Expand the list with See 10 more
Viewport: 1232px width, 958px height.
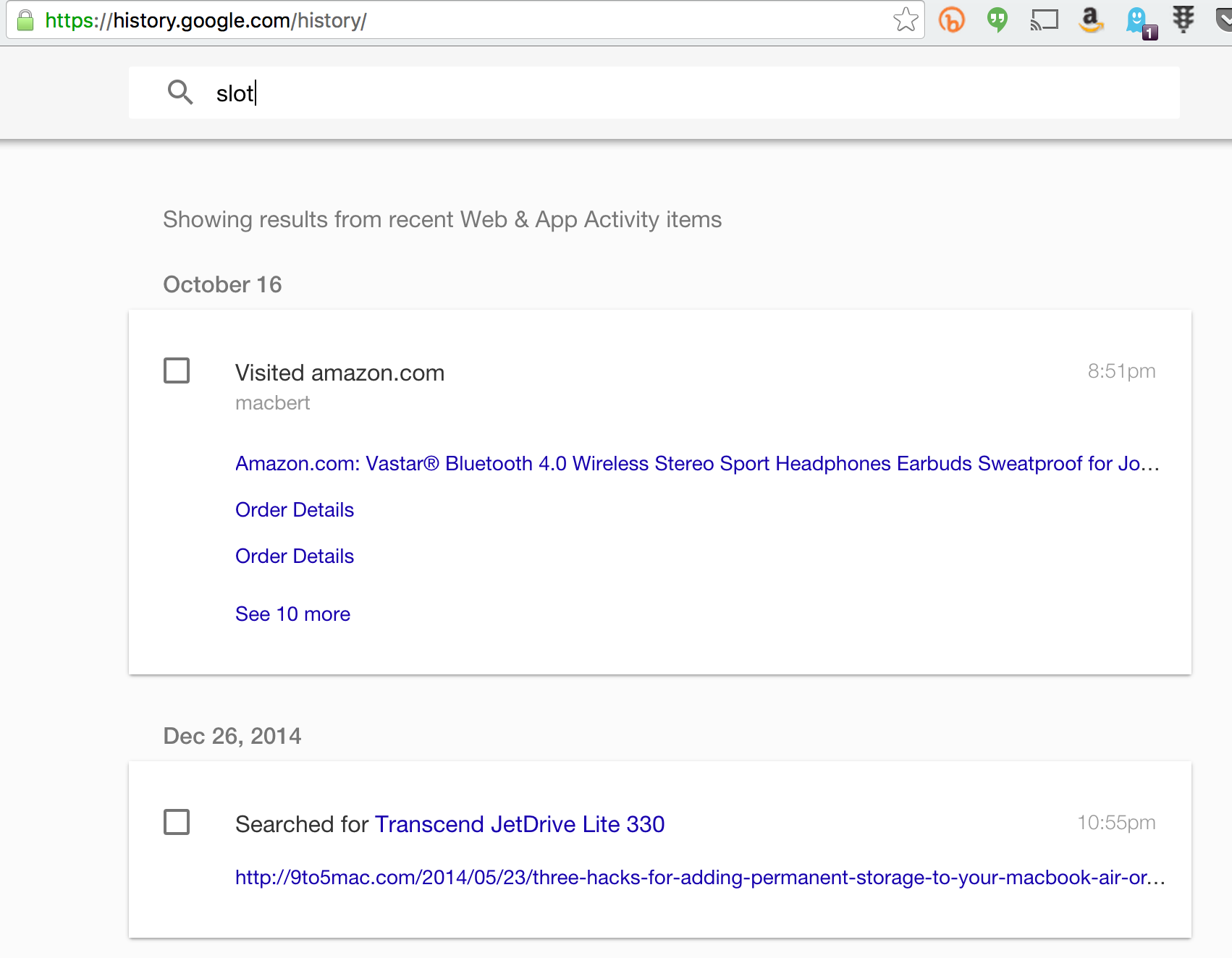[292, 614]
